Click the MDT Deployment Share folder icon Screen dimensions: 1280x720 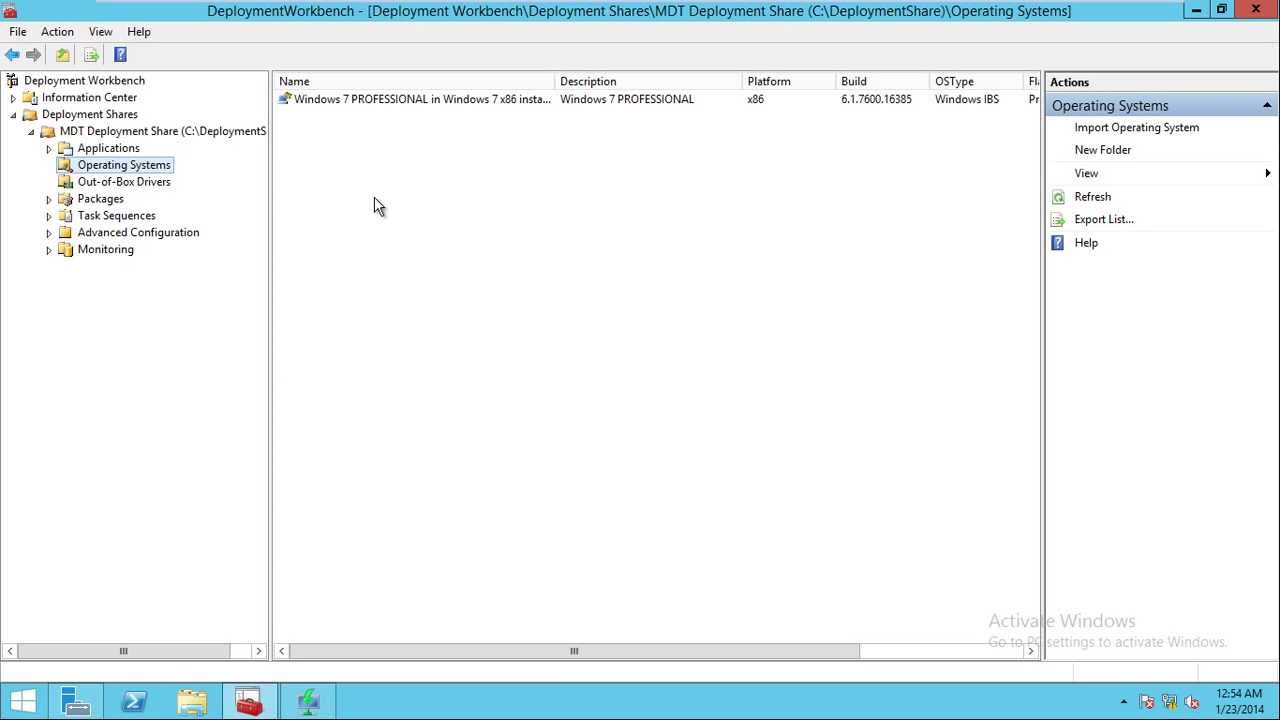coord(48,131)
